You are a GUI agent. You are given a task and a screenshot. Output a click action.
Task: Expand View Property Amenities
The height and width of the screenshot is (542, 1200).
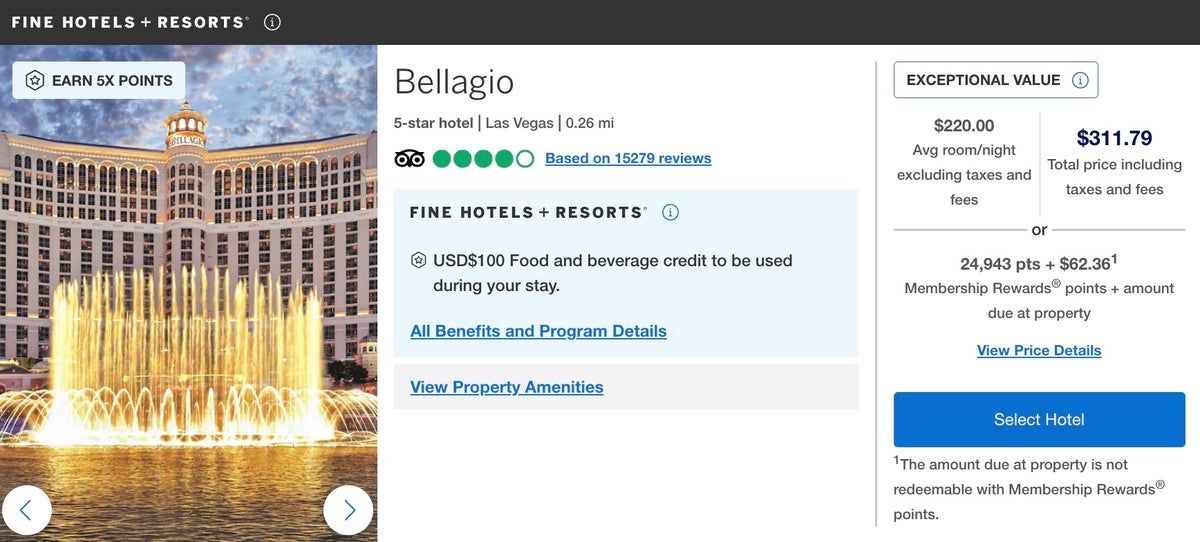point(507,387)
